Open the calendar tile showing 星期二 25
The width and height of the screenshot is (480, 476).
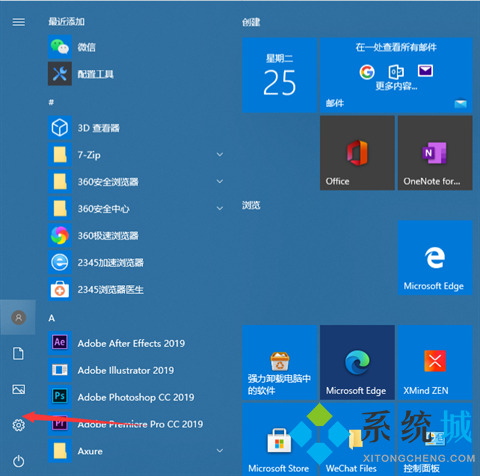click(280, 75)
